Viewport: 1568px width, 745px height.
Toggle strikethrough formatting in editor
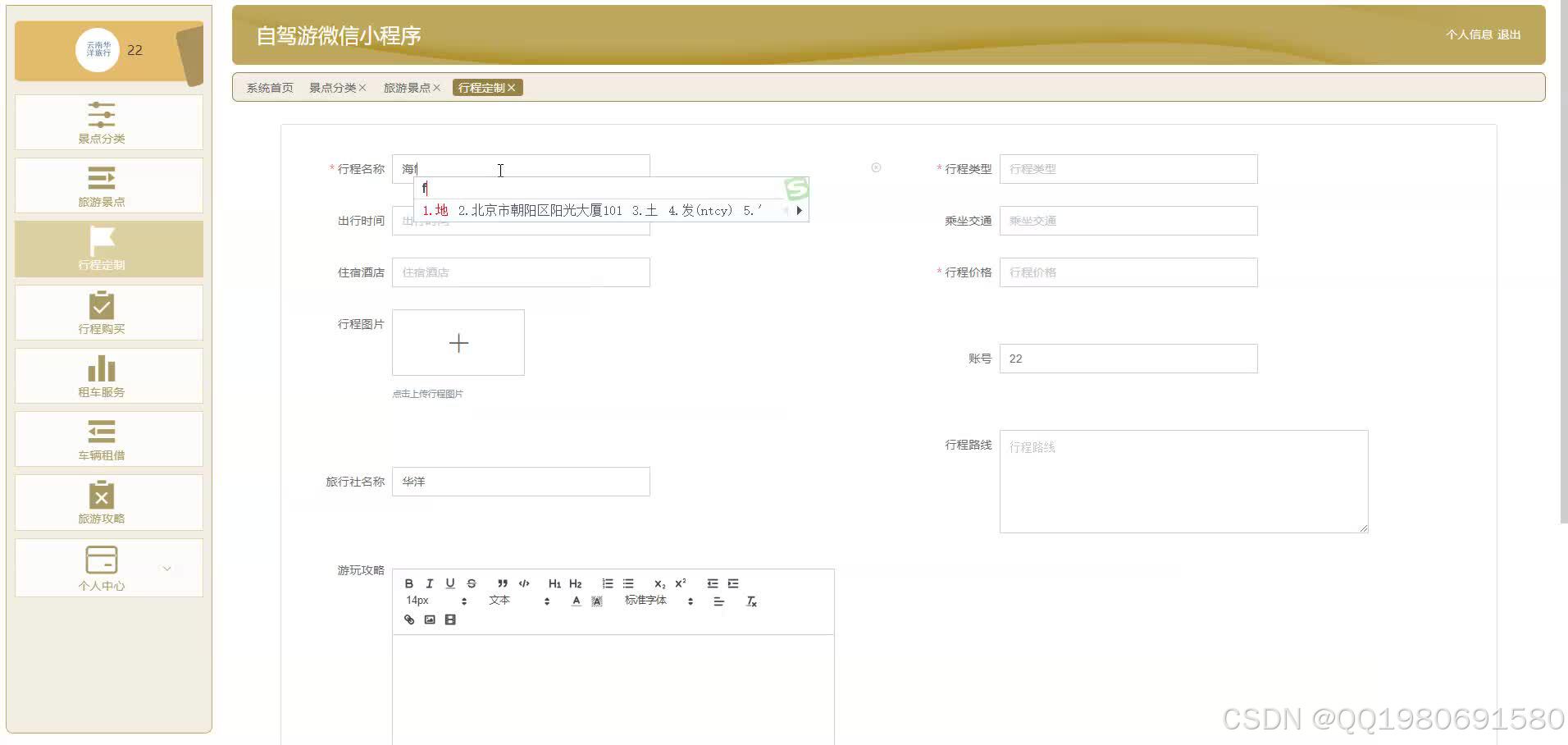tap(472, 583)
